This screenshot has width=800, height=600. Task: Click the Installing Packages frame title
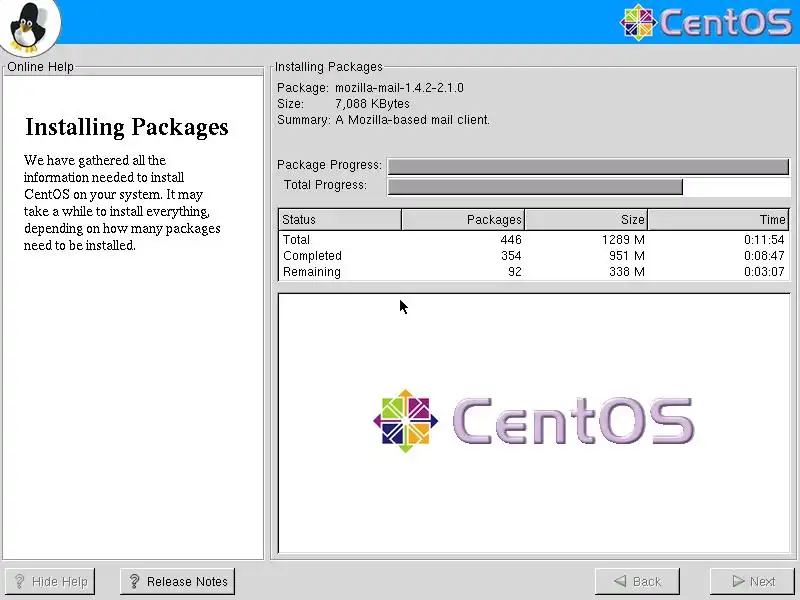(x=329, y=67)
